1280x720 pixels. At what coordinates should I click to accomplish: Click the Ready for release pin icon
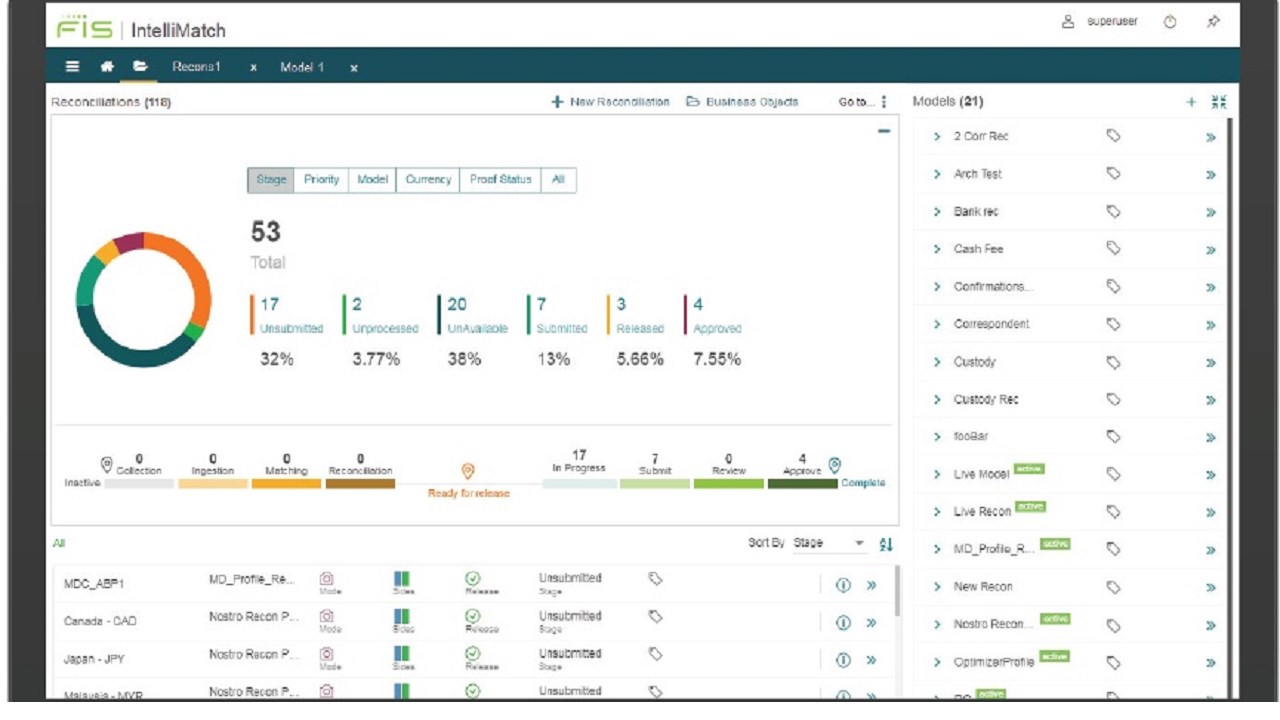coord(467,471)
